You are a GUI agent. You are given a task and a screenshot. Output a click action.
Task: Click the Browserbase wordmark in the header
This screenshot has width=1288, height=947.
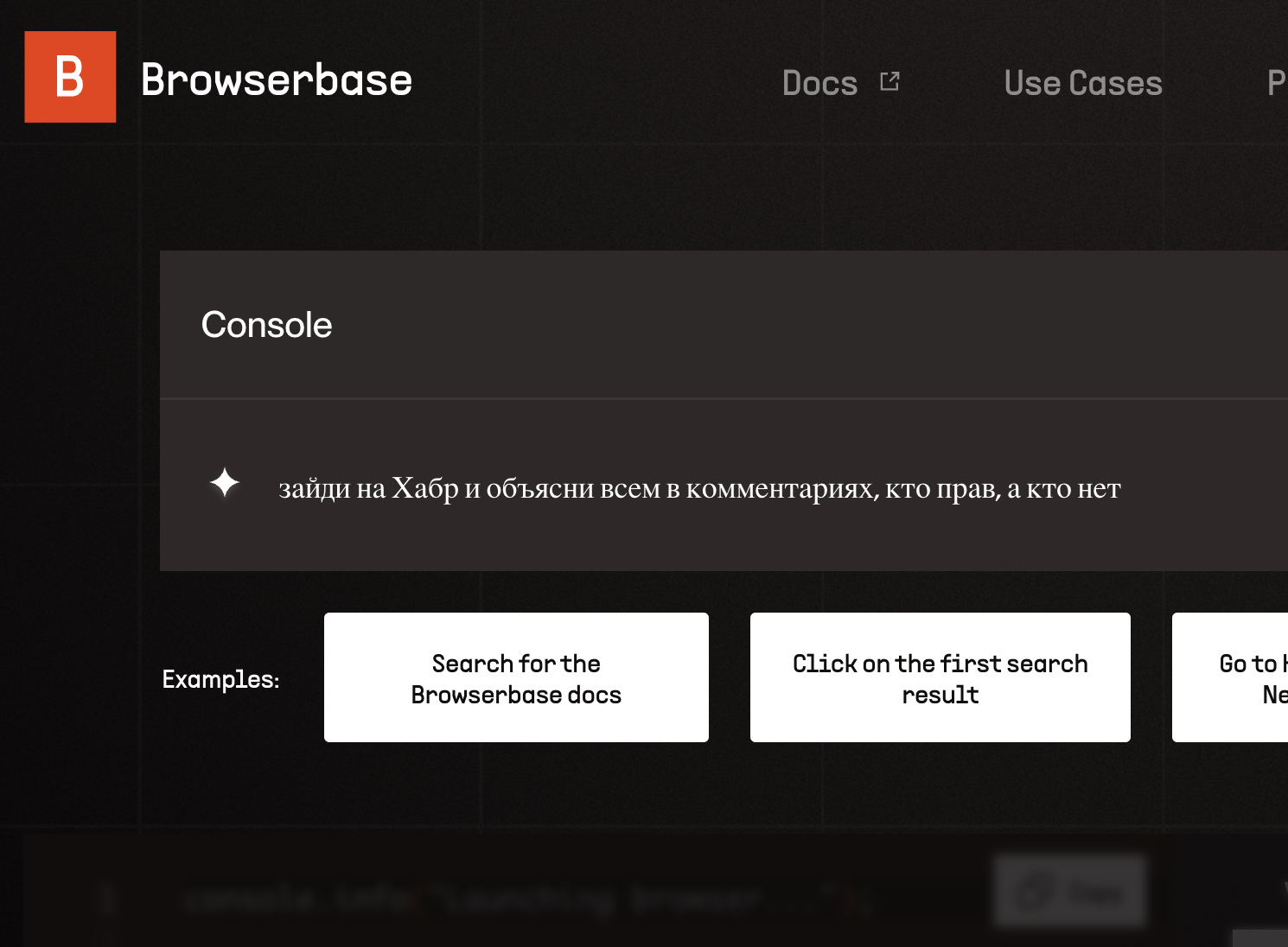(x=276, y=79)
